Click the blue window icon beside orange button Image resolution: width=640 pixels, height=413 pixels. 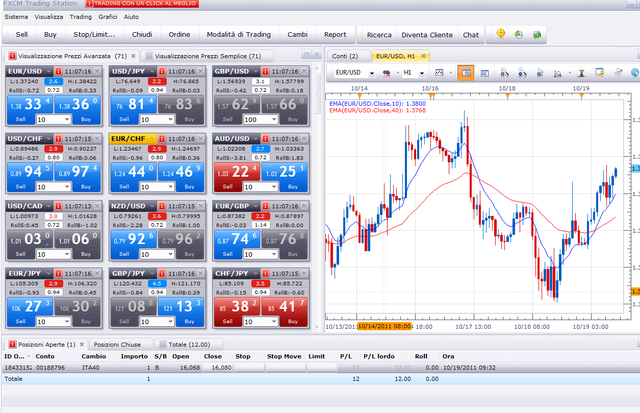tap(484, 73)
